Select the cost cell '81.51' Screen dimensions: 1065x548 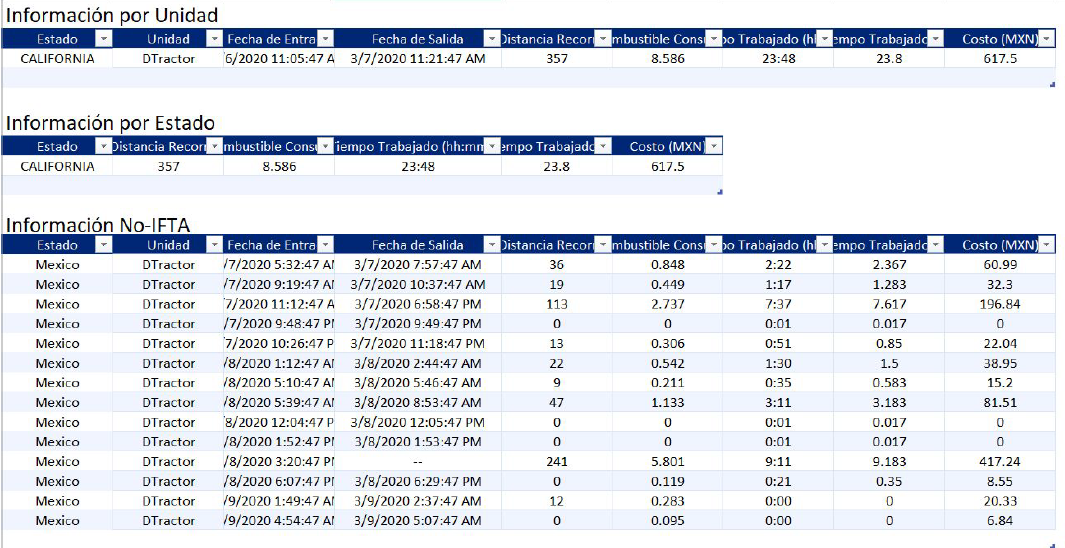1000,402
